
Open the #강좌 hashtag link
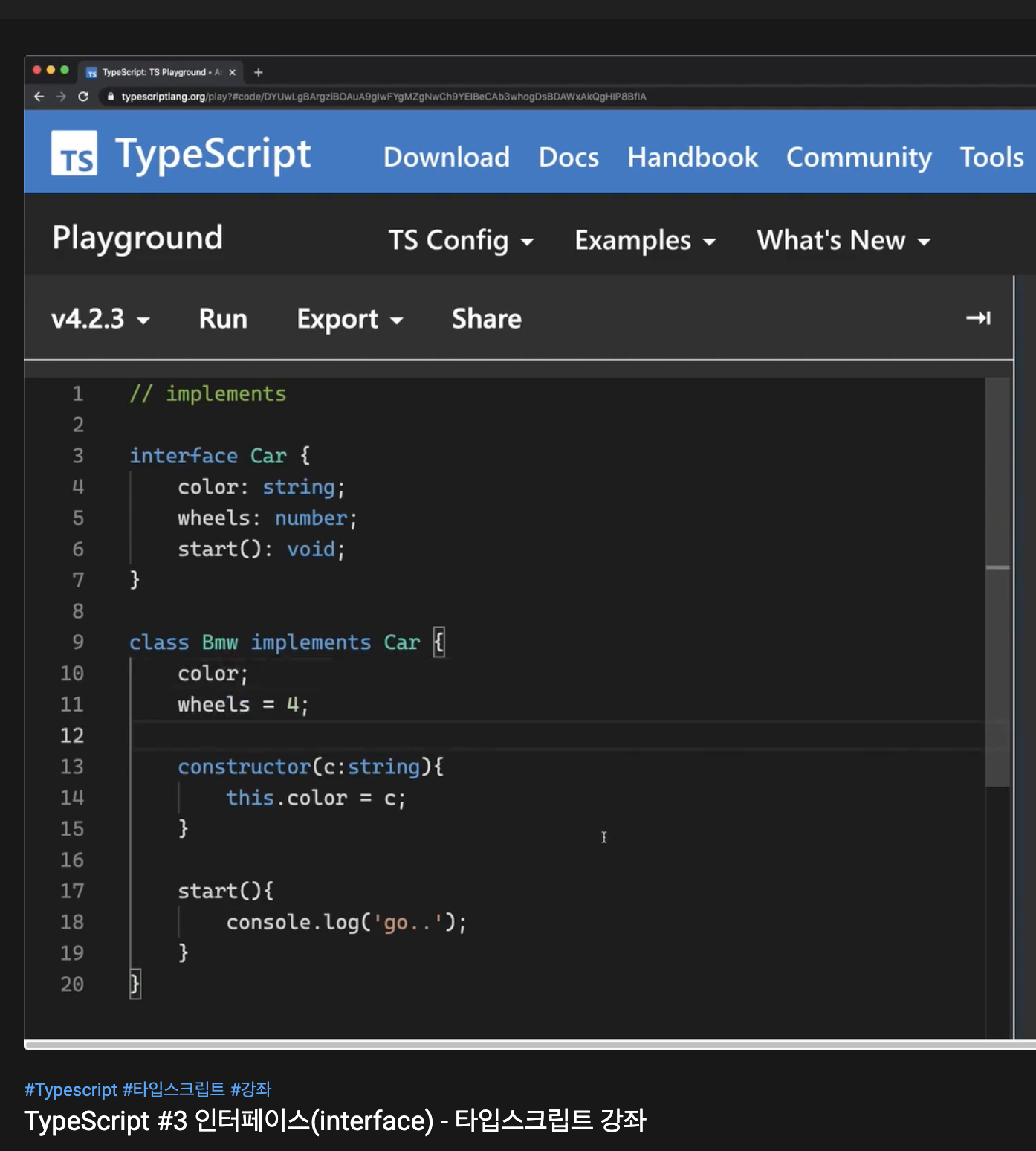point(251,1089)
